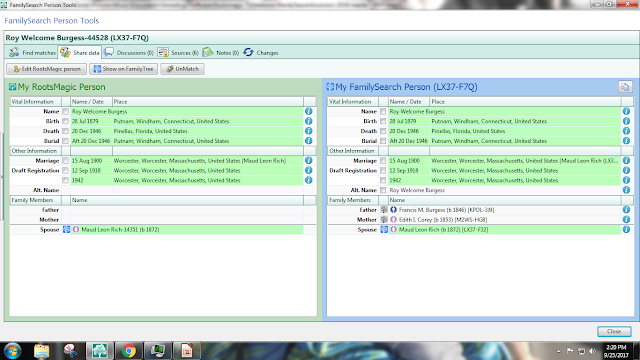This screenshot has height=360, width=640.
Task: Check RootsMagic 1942 event checkbox
Action: click(65, 180)
